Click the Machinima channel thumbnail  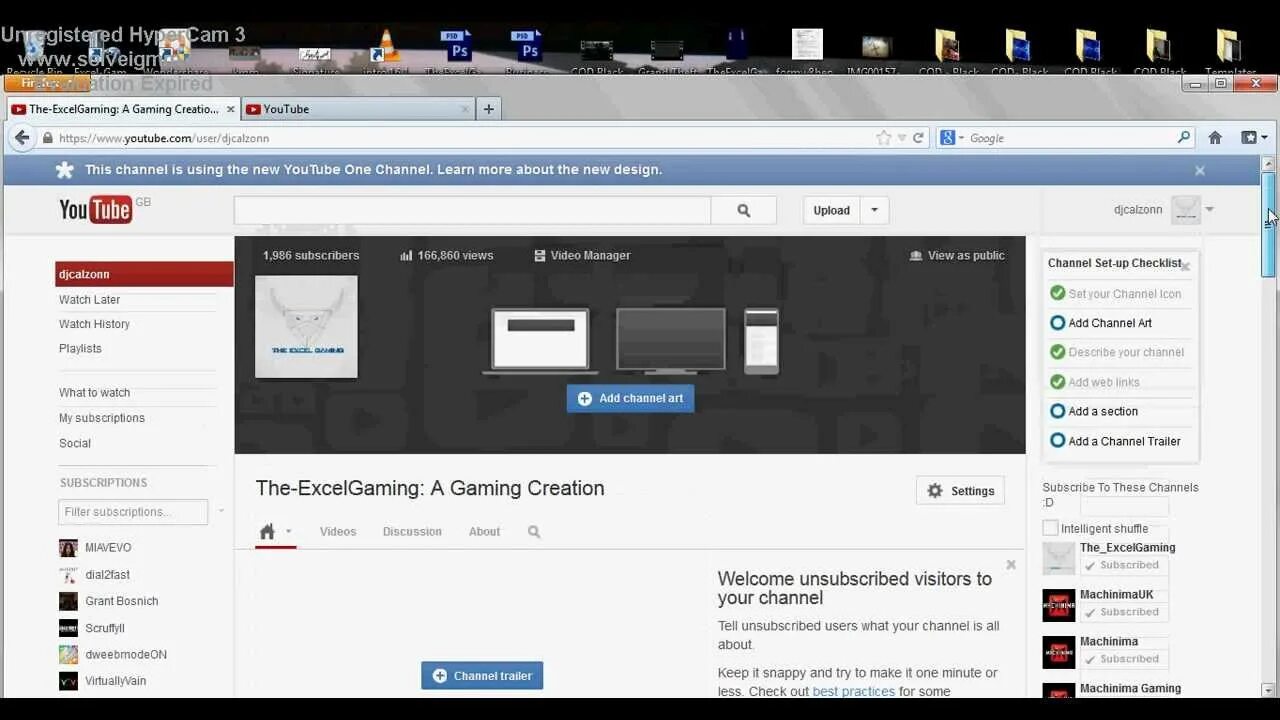(x=1059, y=652)
